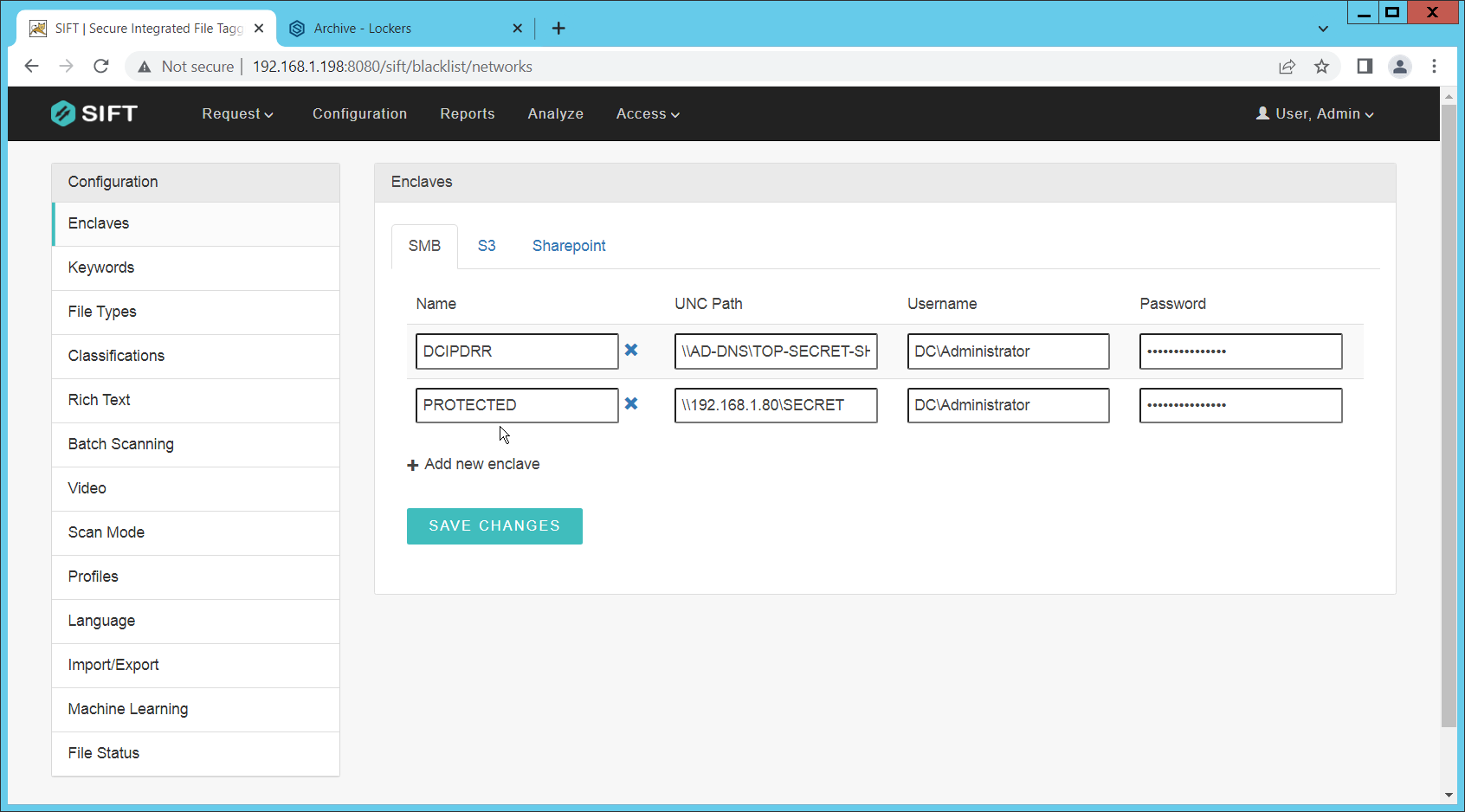The image size is (1465, 812).
Task: Click the SIFT logo in header
Action: click(x=94, y=113)
